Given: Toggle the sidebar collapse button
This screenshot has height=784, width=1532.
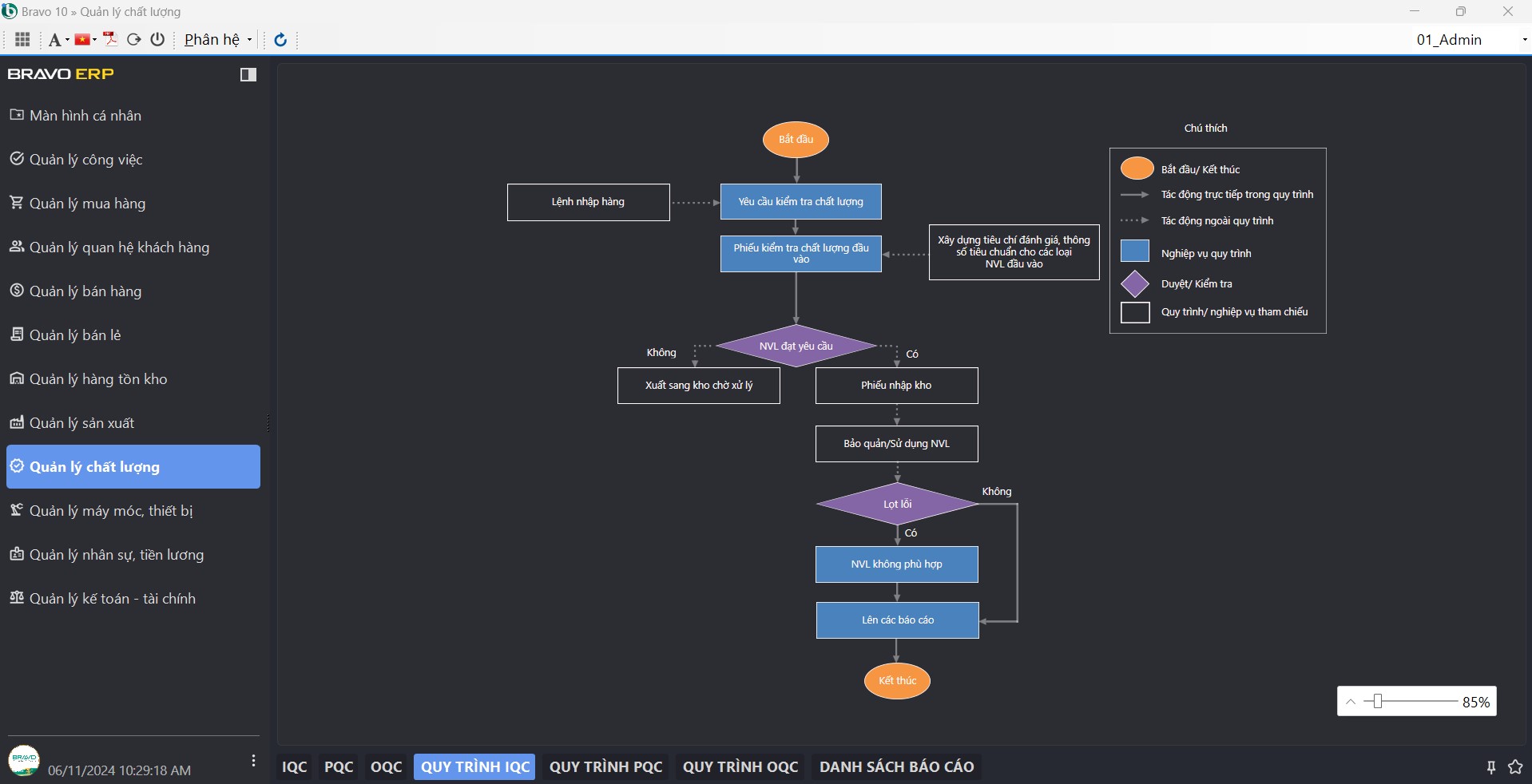Looking at the screenshot, I should (248, 74).
